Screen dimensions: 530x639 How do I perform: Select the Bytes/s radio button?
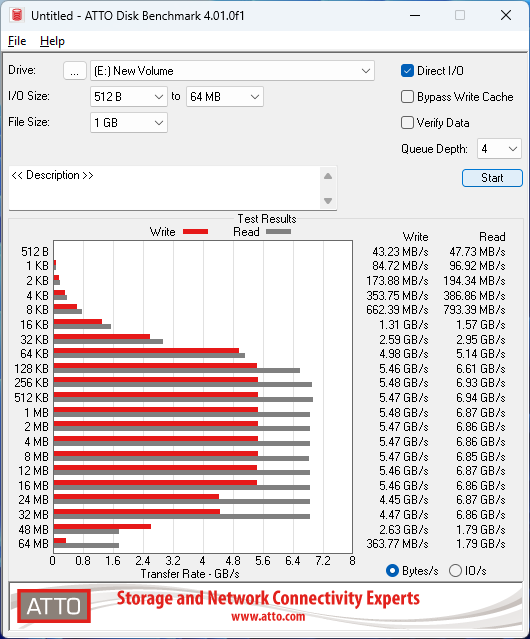click(x=392, y=571)
